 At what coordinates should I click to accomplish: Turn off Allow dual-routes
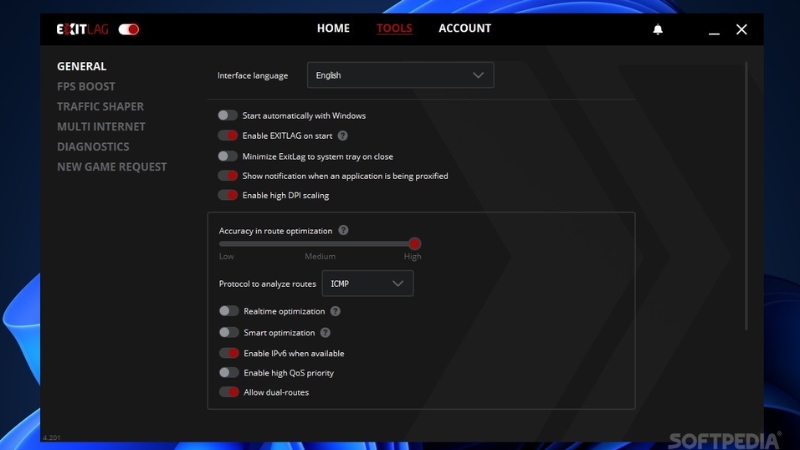(229, 392)
